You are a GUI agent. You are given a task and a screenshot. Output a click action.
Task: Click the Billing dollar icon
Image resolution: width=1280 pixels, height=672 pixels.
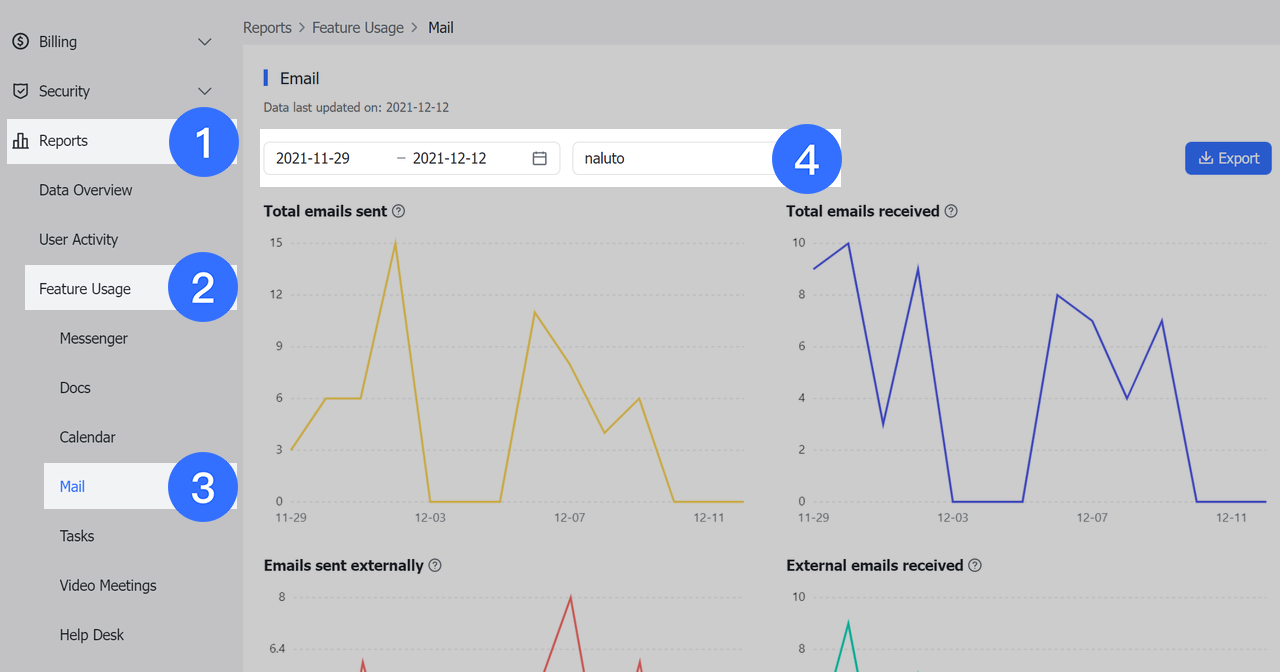click(20, 42)
